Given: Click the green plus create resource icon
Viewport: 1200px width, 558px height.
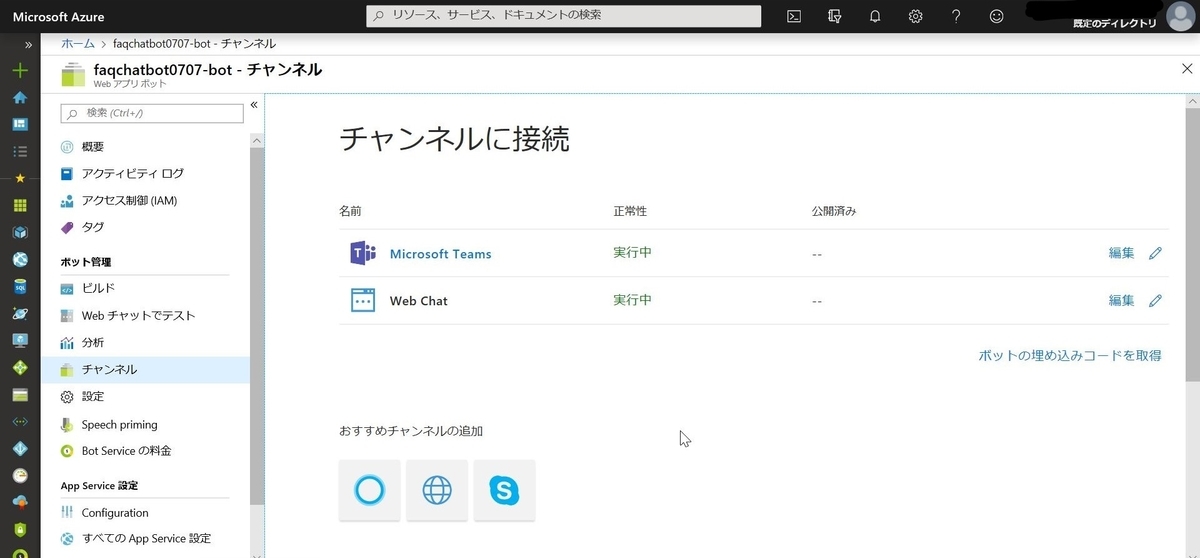Looking at the screenshot, I should [x=20, y=71].
